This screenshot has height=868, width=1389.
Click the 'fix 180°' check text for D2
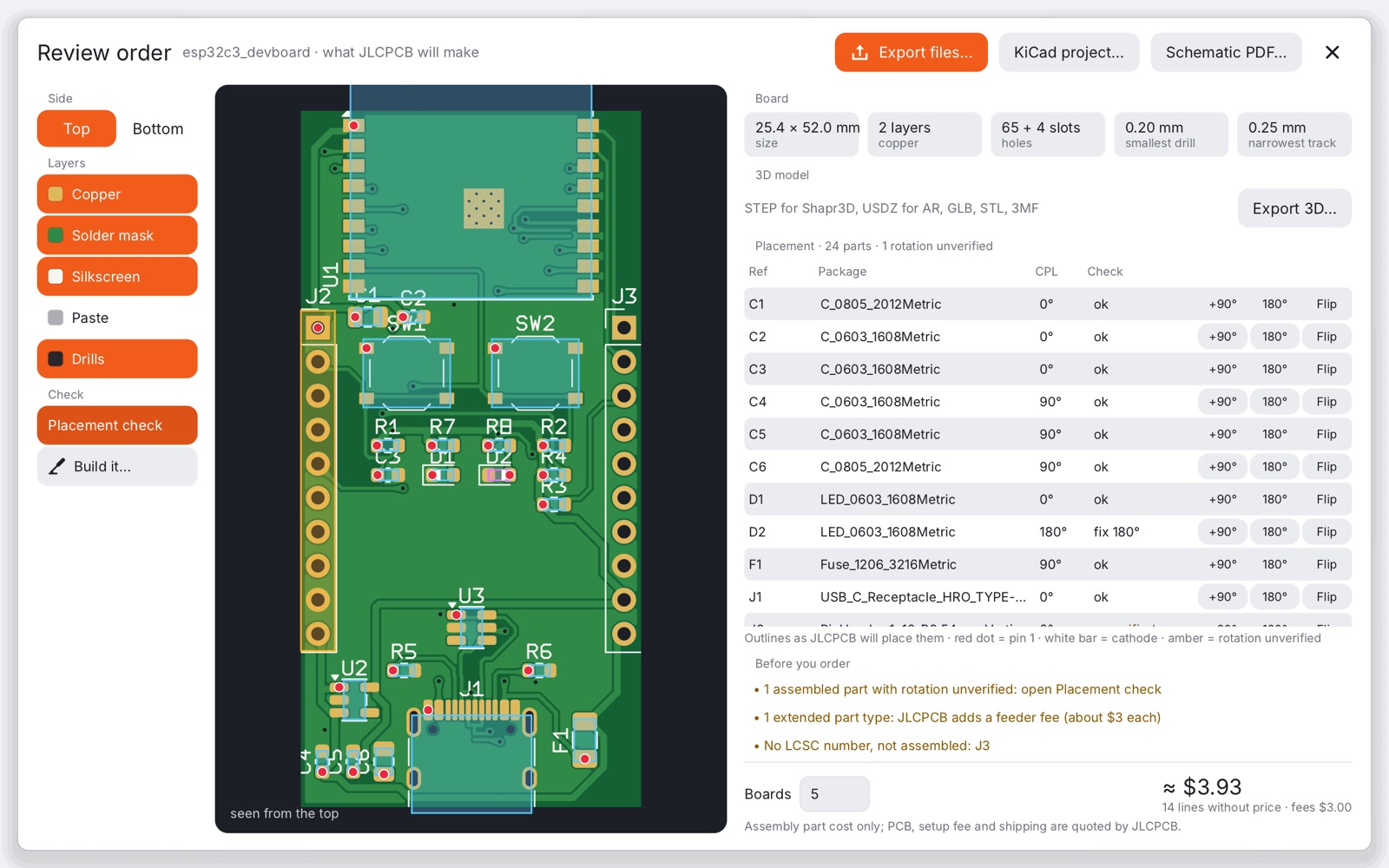point(1116,531)
